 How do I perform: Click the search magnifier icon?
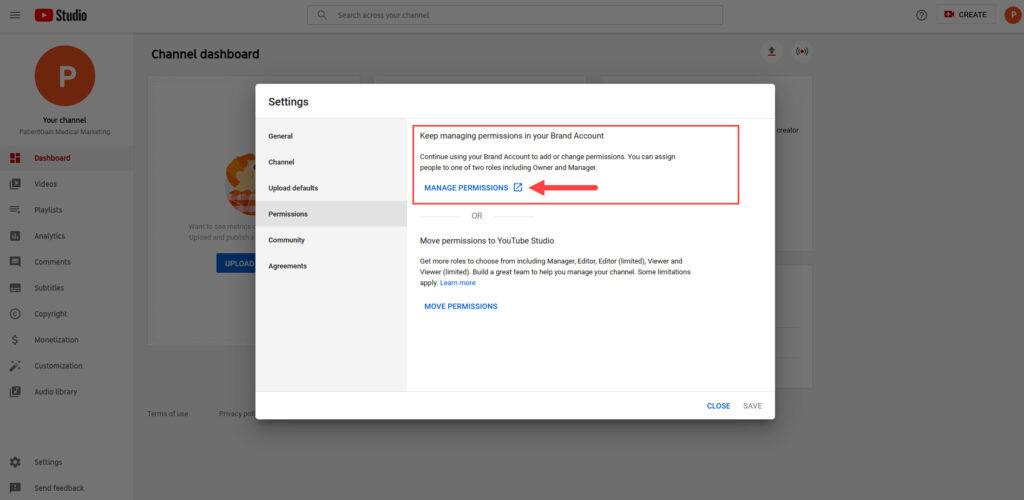[x=321, y=15]
